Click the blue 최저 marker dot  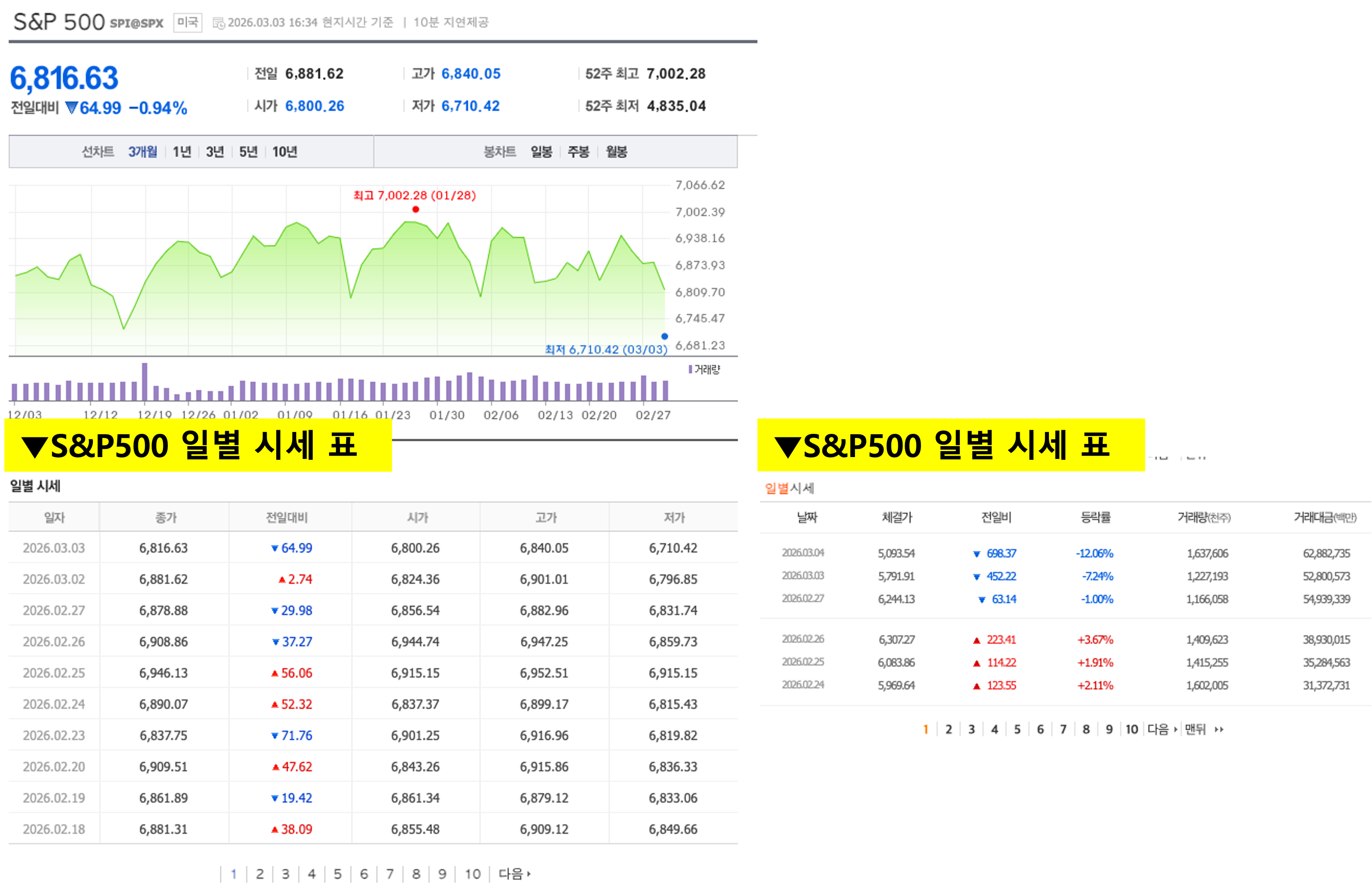tap(665, 336)
